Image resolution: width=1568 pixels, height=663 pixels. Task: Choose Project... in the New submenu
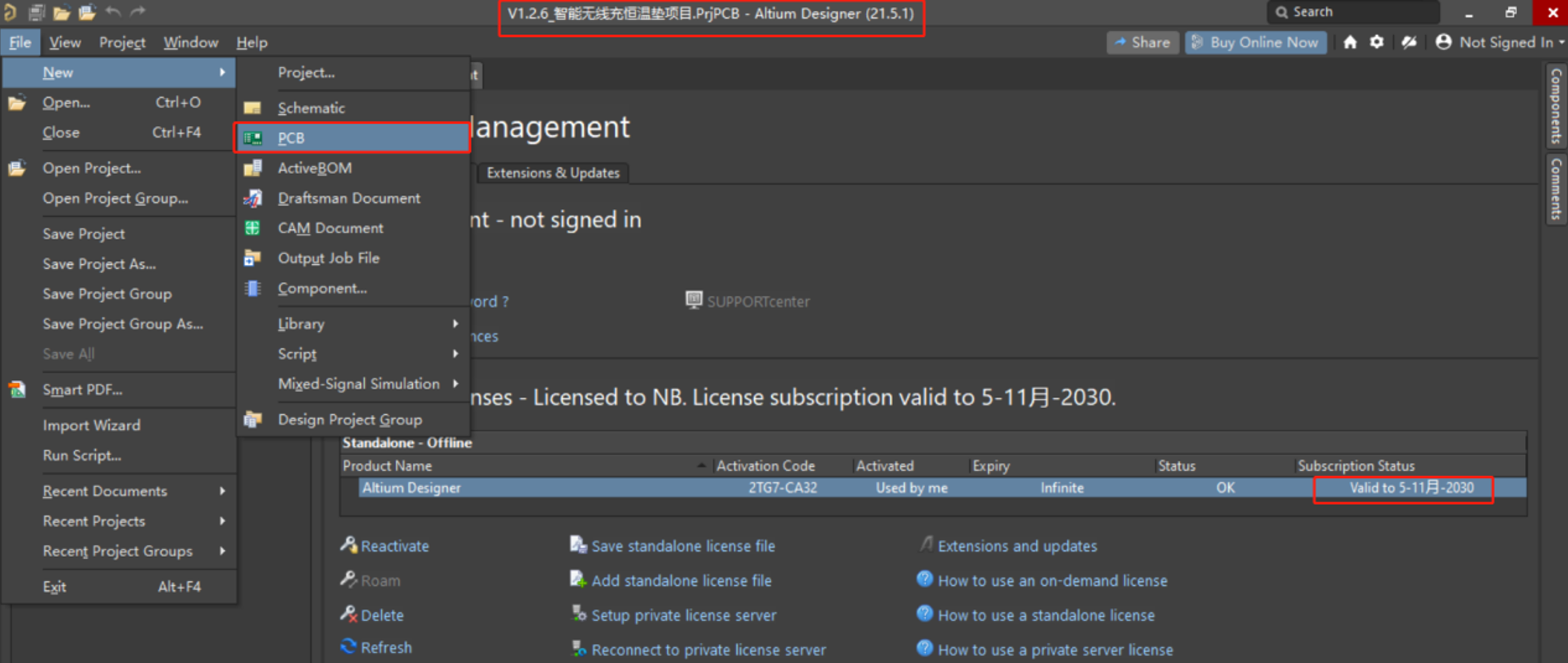click(306, 73)
